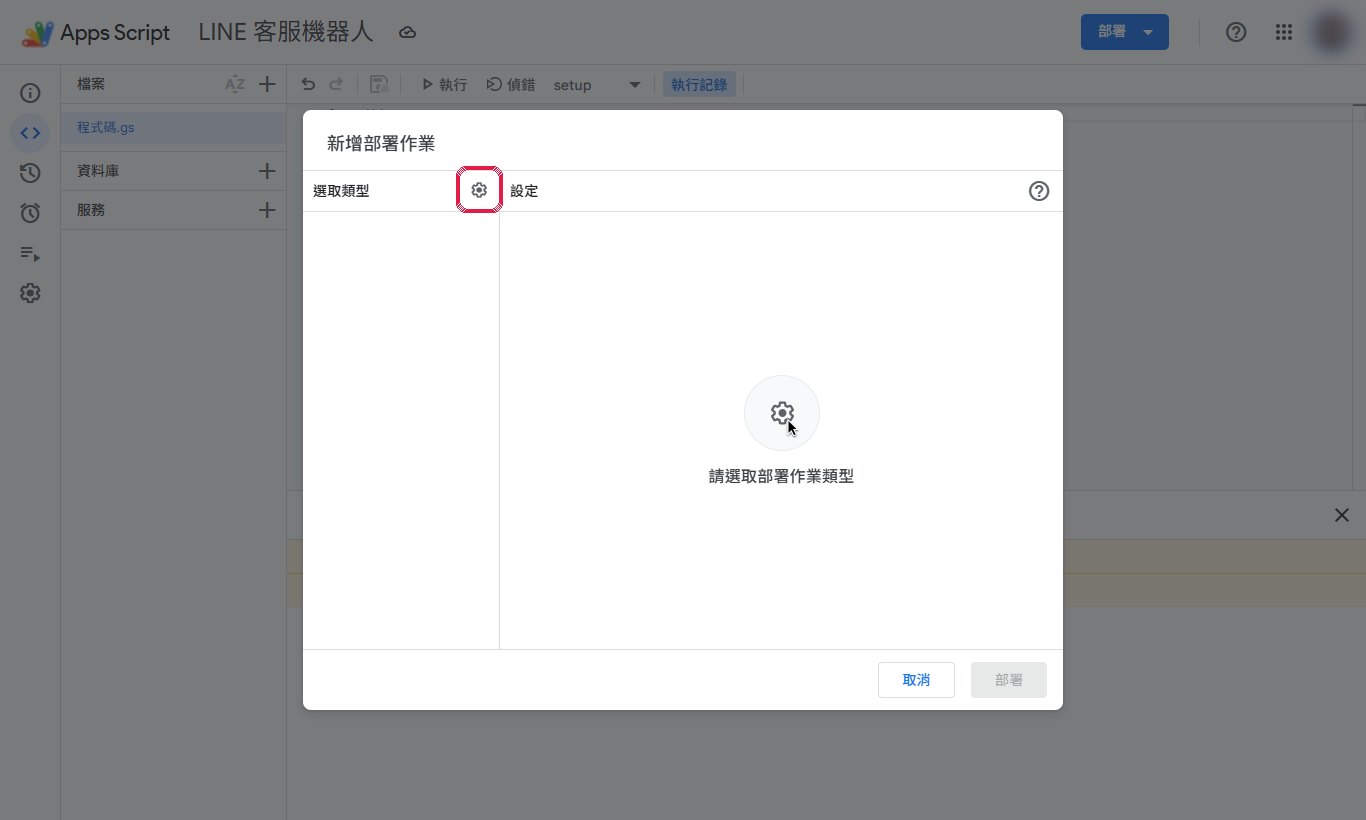Viewport: 1366px width, 820px height.
Task: Click 執行 to run the function
Action: point(444,85)
